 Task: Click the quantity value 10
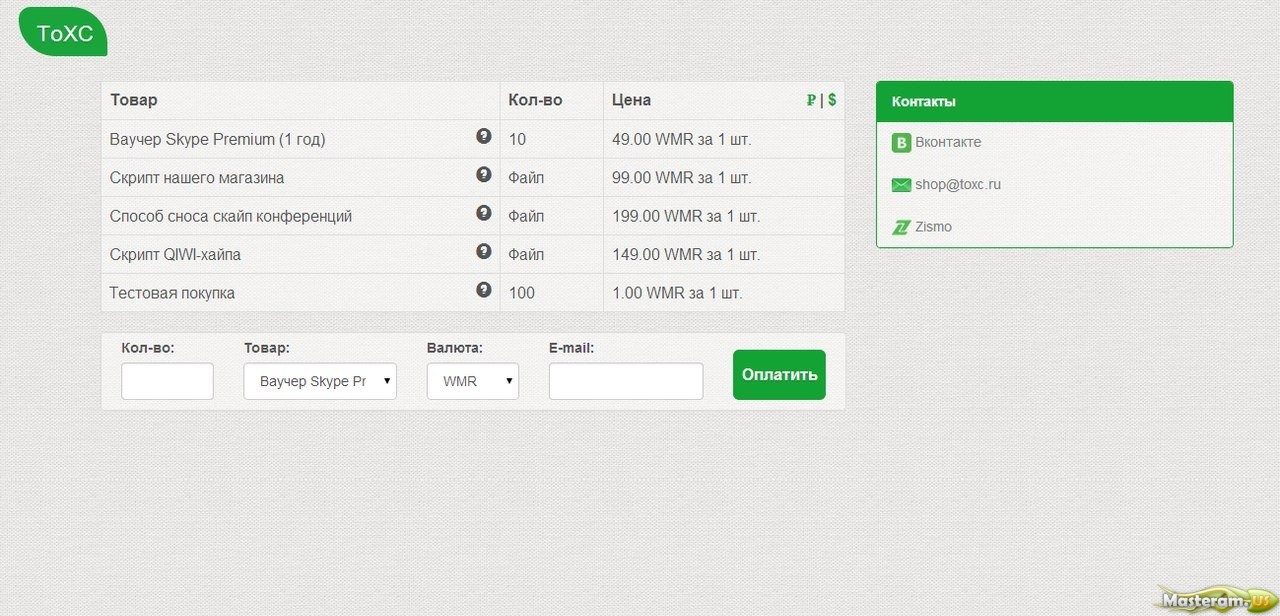point(517,140)
